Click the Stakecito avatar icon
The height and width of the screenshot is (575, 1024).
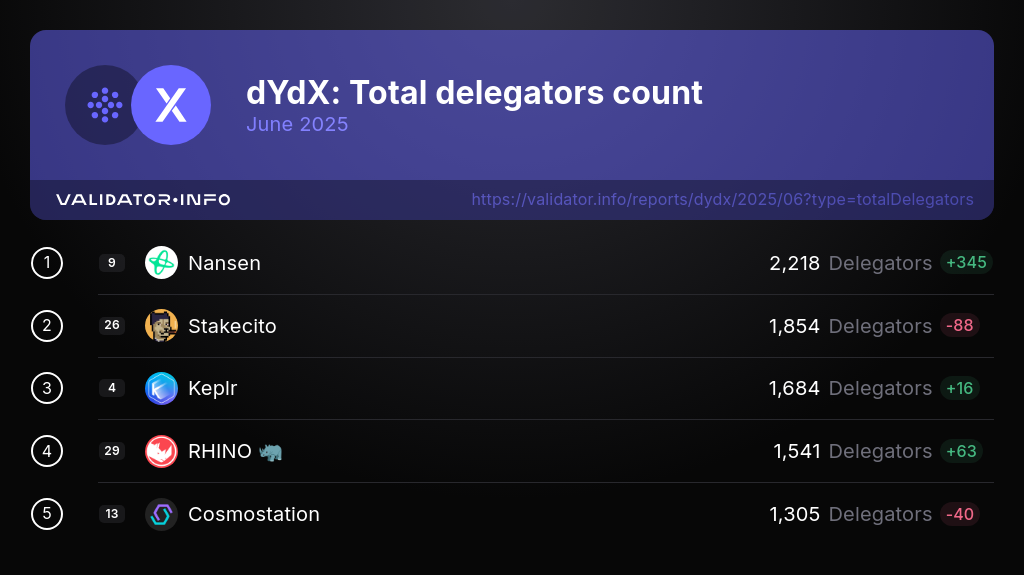pyautogui.click(x=161, y=326)
